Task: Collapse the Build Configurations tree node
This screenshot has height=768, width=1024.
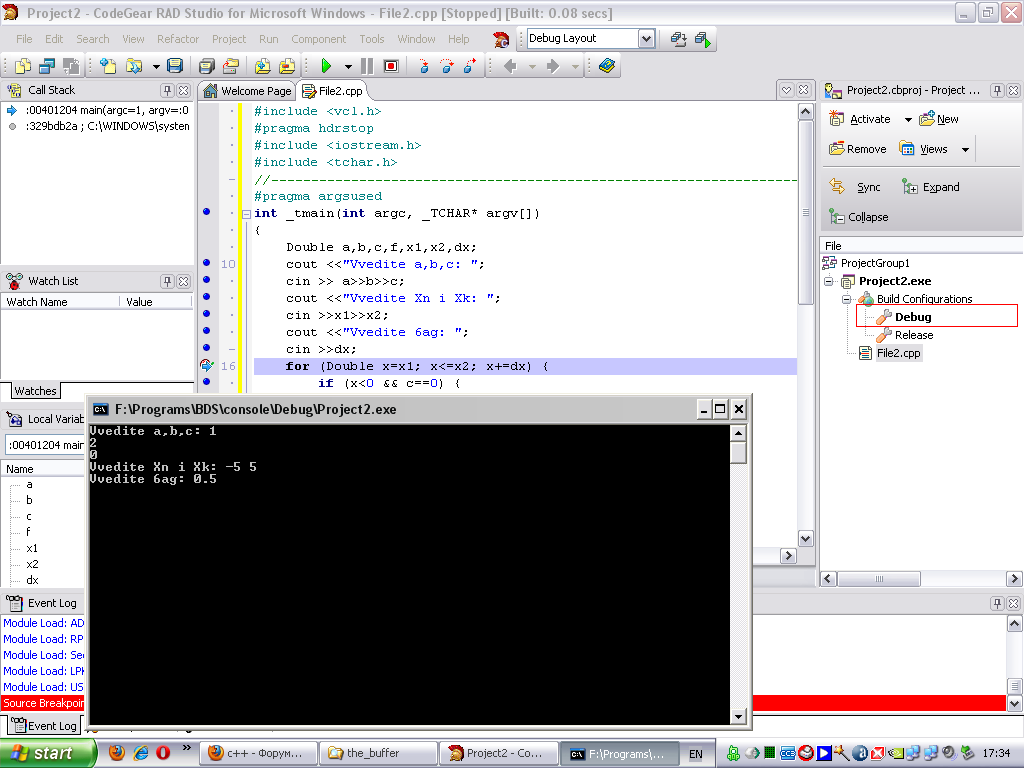Action: tap(846, 299)
